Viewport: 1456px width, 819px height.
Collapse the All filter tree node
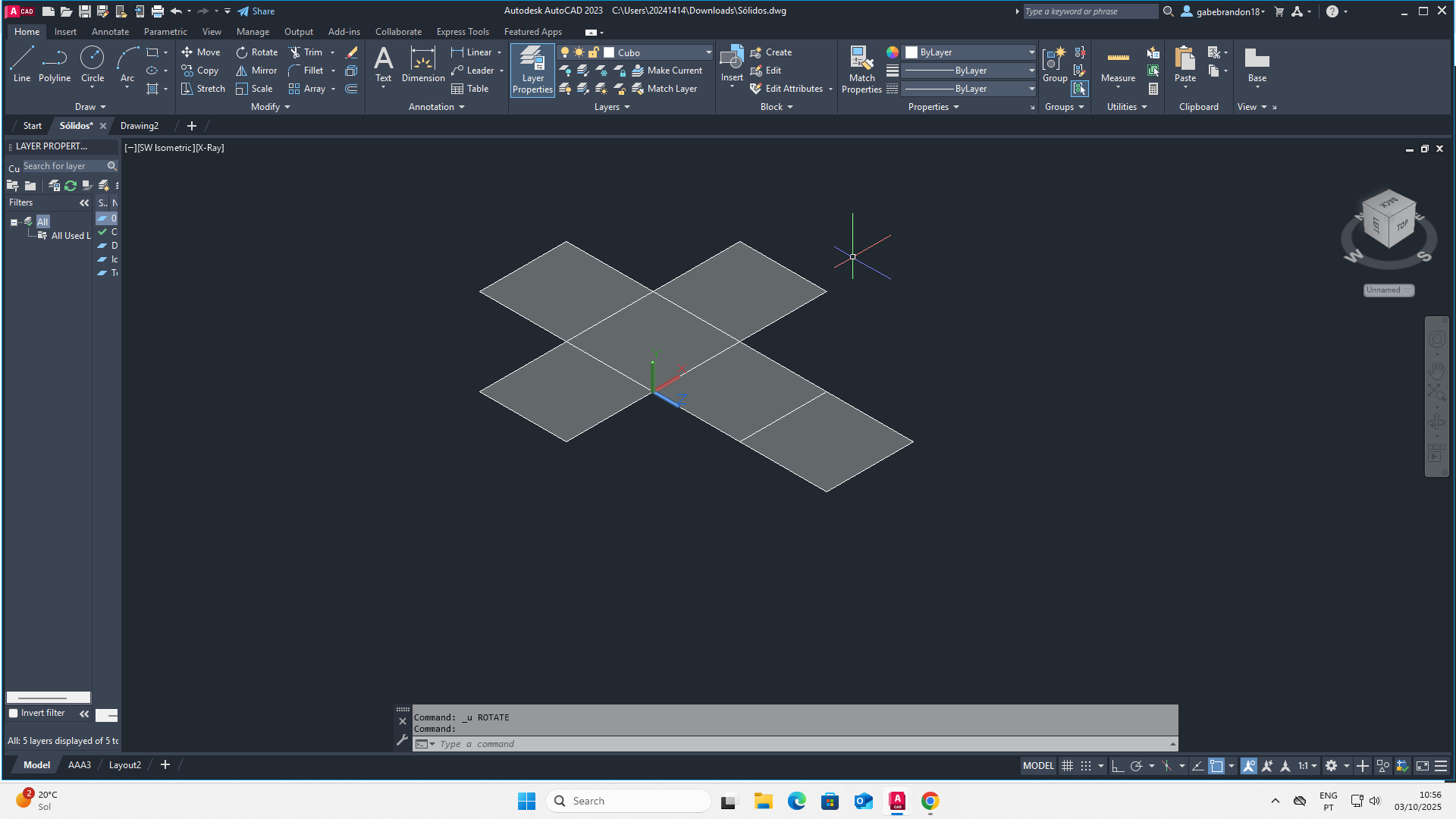[x=15, y=221]
